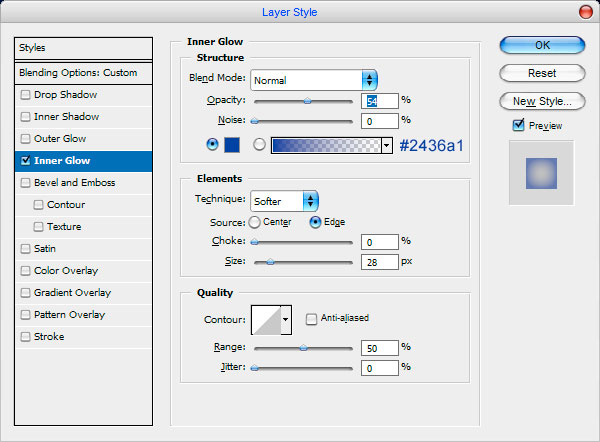Screen dimensions: 600x442
Task: Select the Stroke style label
Action: 49,337
